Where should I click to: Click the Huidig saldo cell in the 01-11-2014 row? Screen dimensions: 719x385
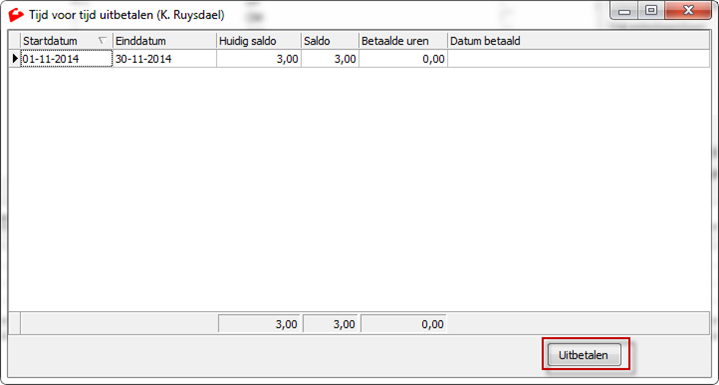pyautogui.click(x=258, y=59)
